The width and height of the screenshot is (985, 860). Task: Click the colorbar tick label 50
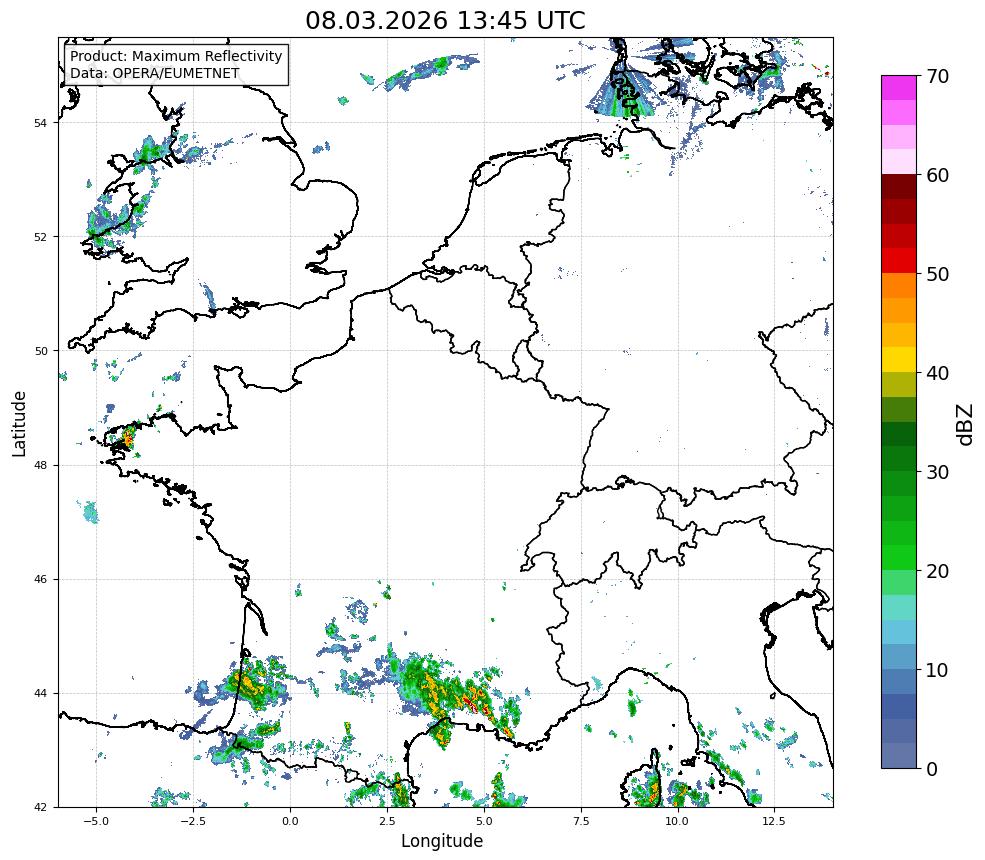point(937,274)
